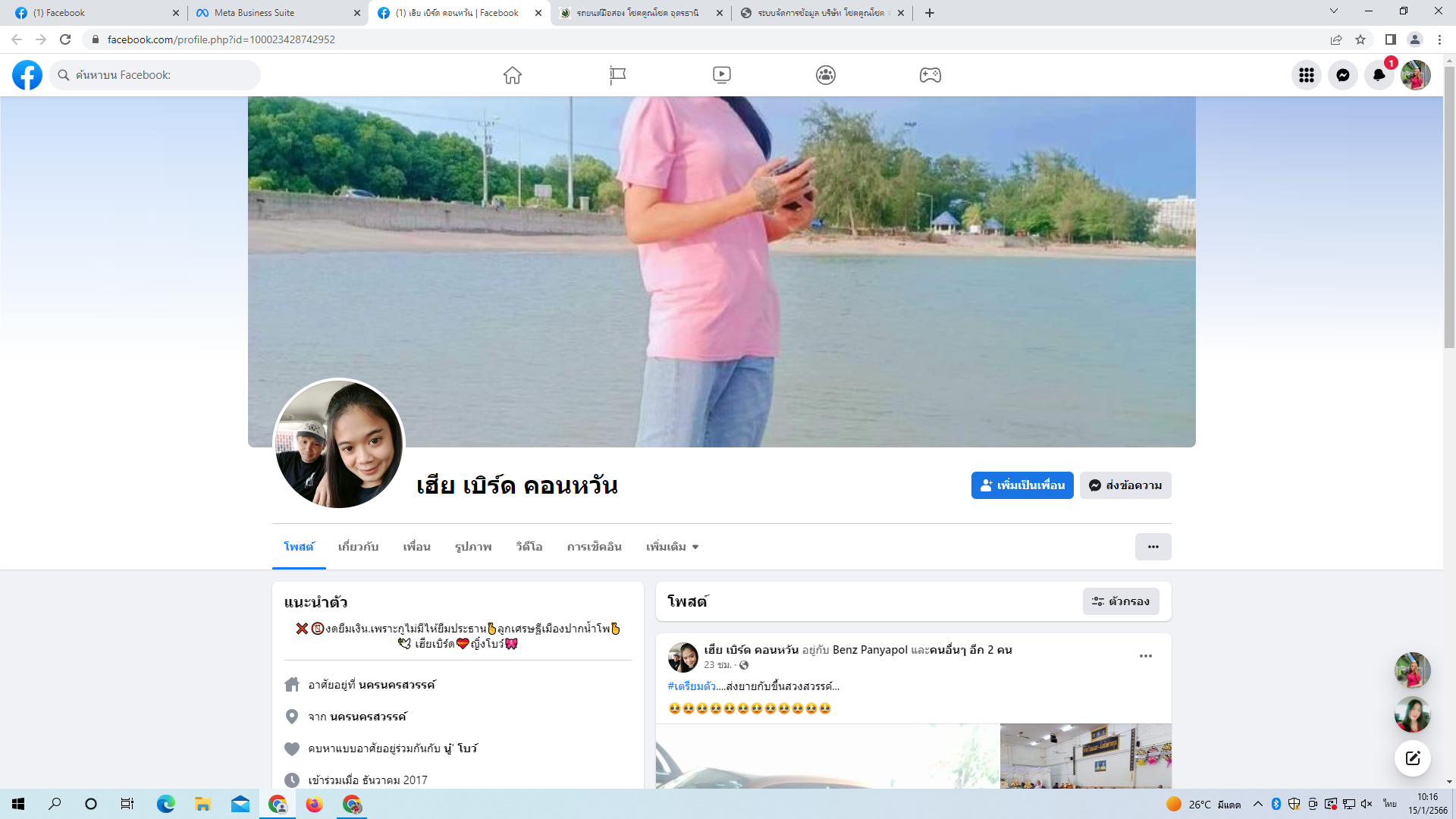Click the ส่งข้อความ button

point(1125,485)
